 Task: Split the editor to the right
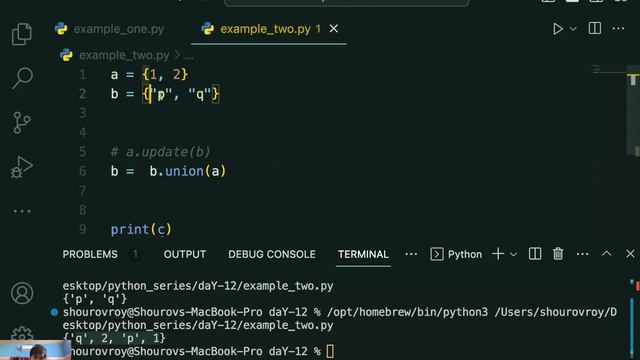point(595,29)
